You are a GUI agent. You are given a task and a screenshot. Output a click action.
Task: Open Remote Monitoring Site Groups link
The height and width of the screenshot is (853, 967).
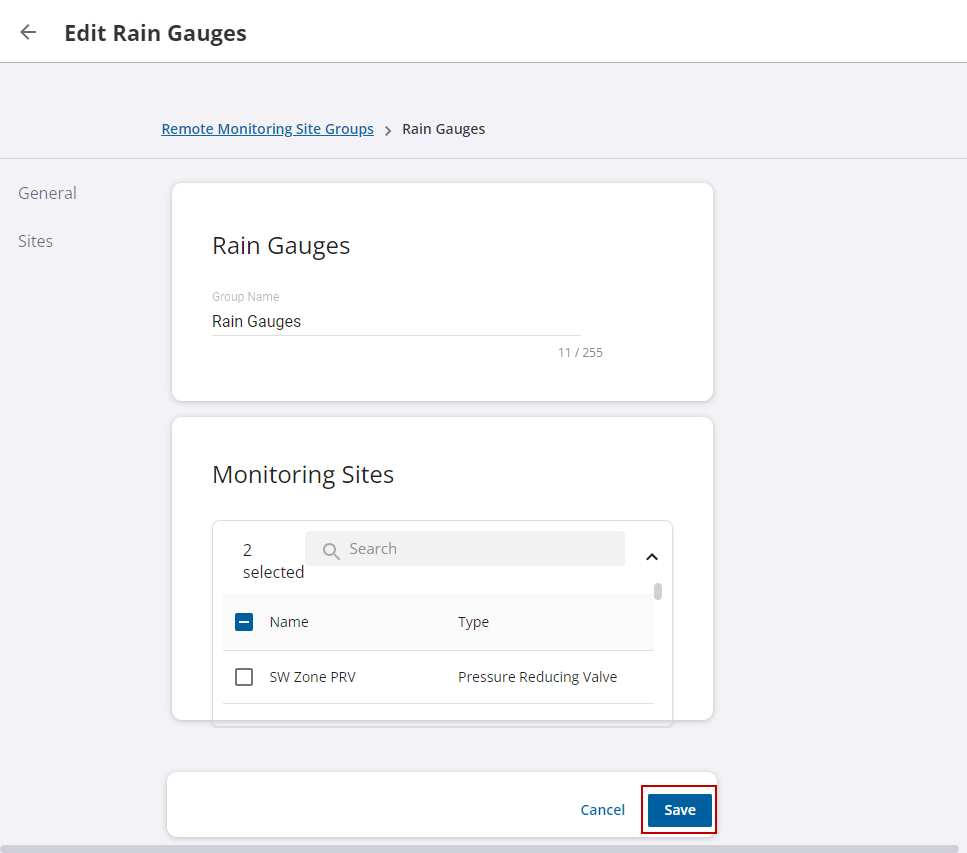(267, 129)
